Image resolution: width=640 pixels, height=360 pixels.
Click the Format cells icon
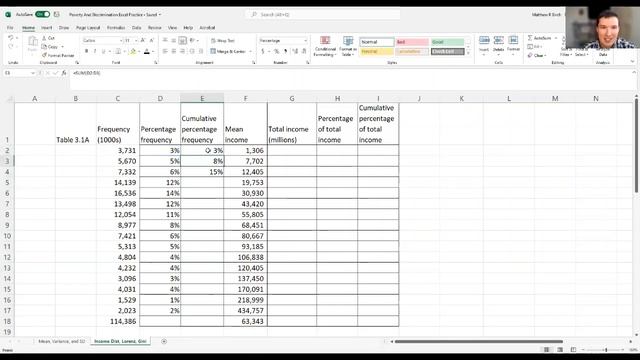(x=513, y=44)
